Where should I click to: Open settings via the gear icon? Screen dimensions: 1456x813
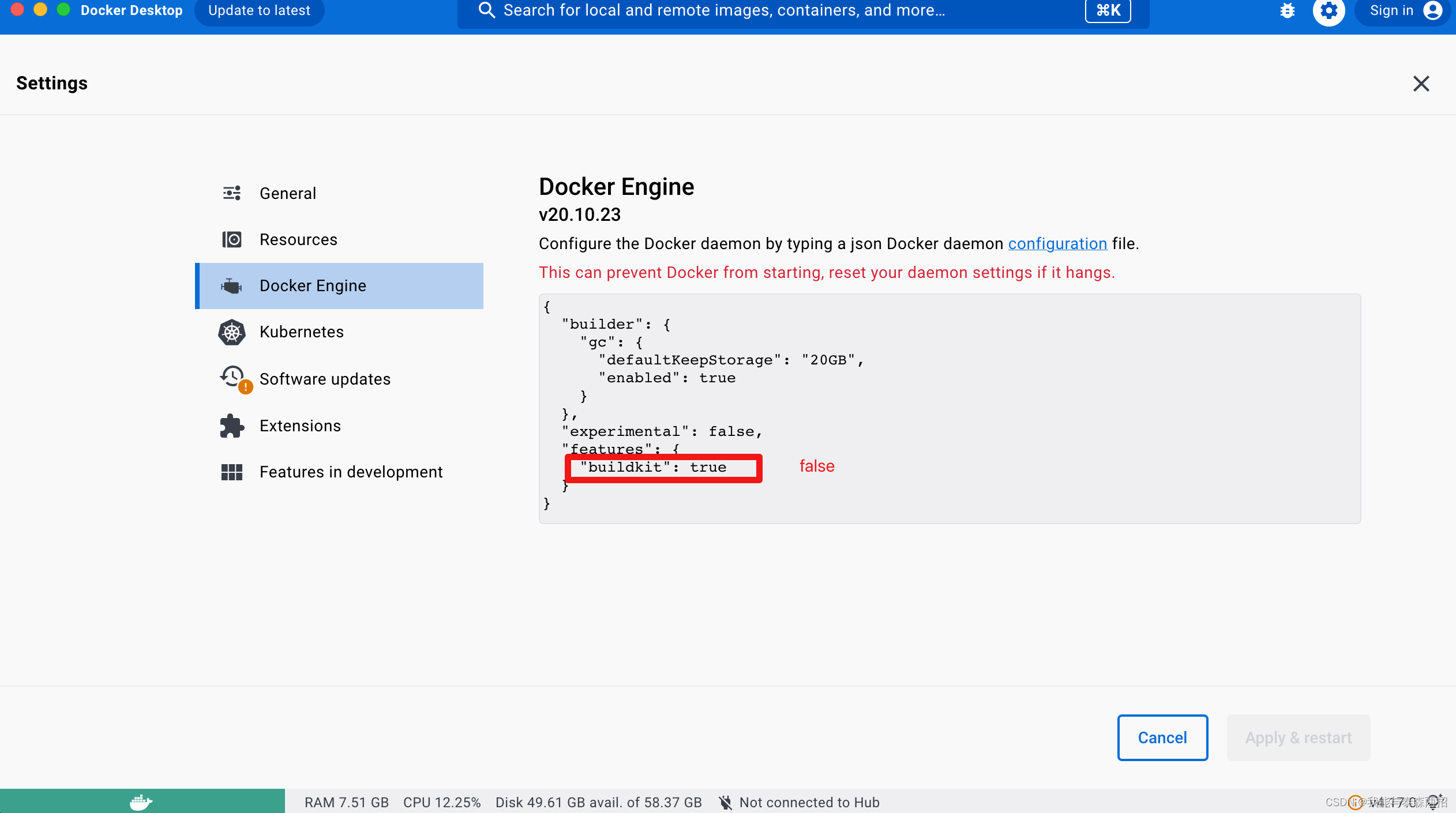pyautogui.click(x=1329, y=10)
